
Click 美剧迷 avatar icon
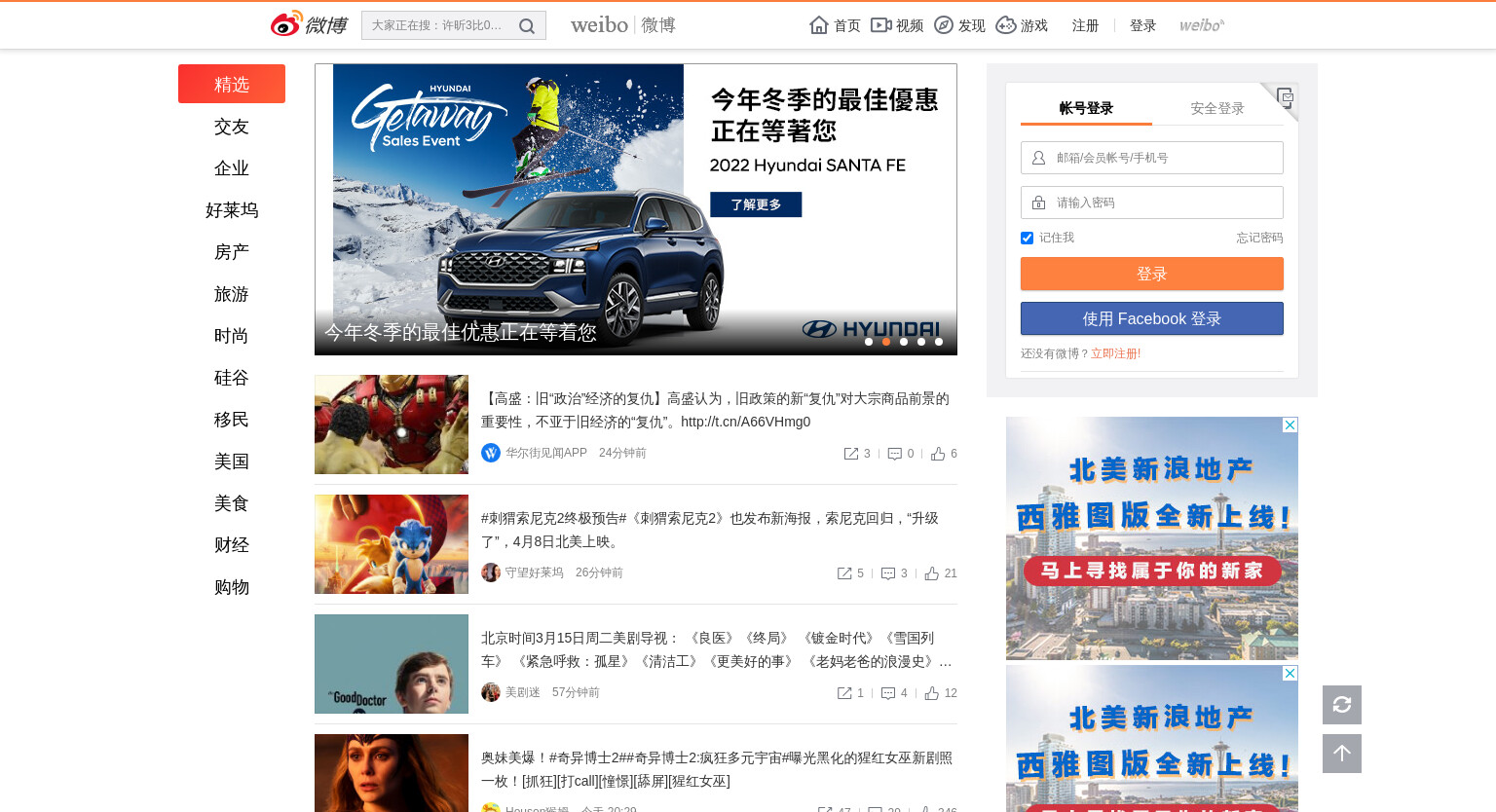coord(491,692)
